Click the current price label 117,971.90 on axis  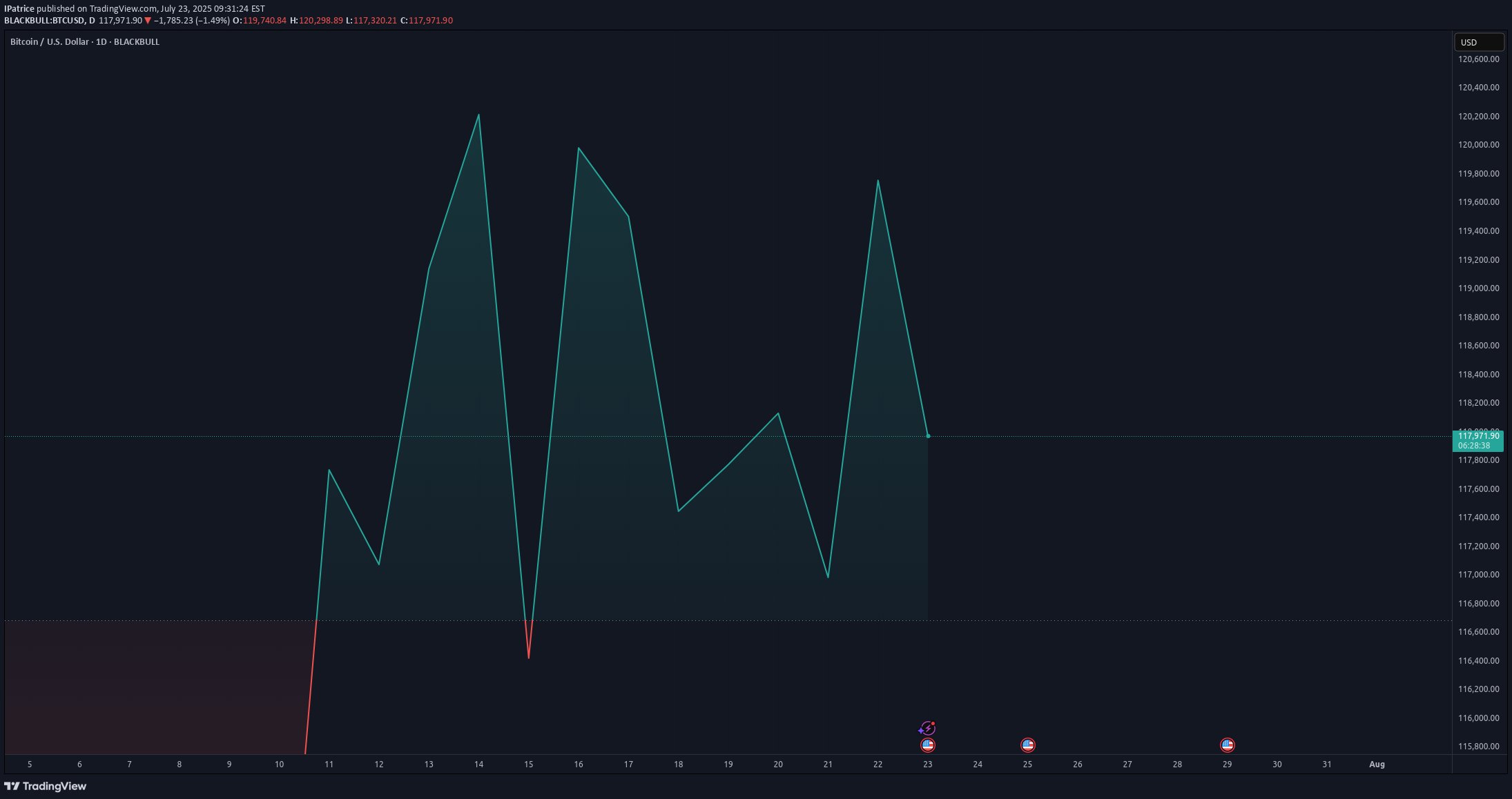(x=1477, y=436)
